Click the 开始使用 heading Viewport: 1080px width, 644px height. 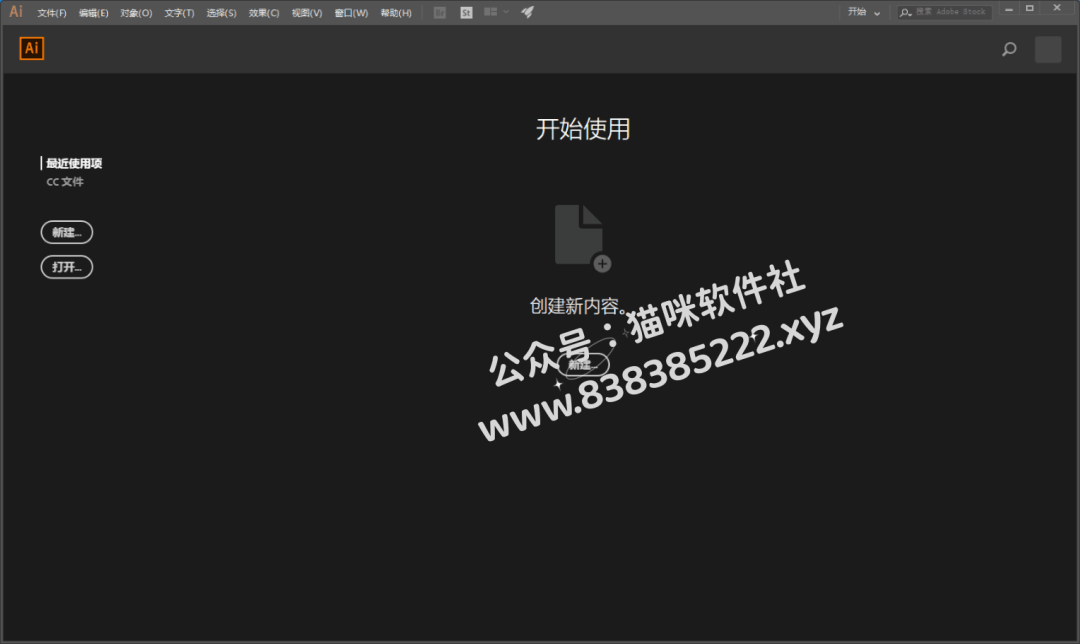(x=583, y=129)
